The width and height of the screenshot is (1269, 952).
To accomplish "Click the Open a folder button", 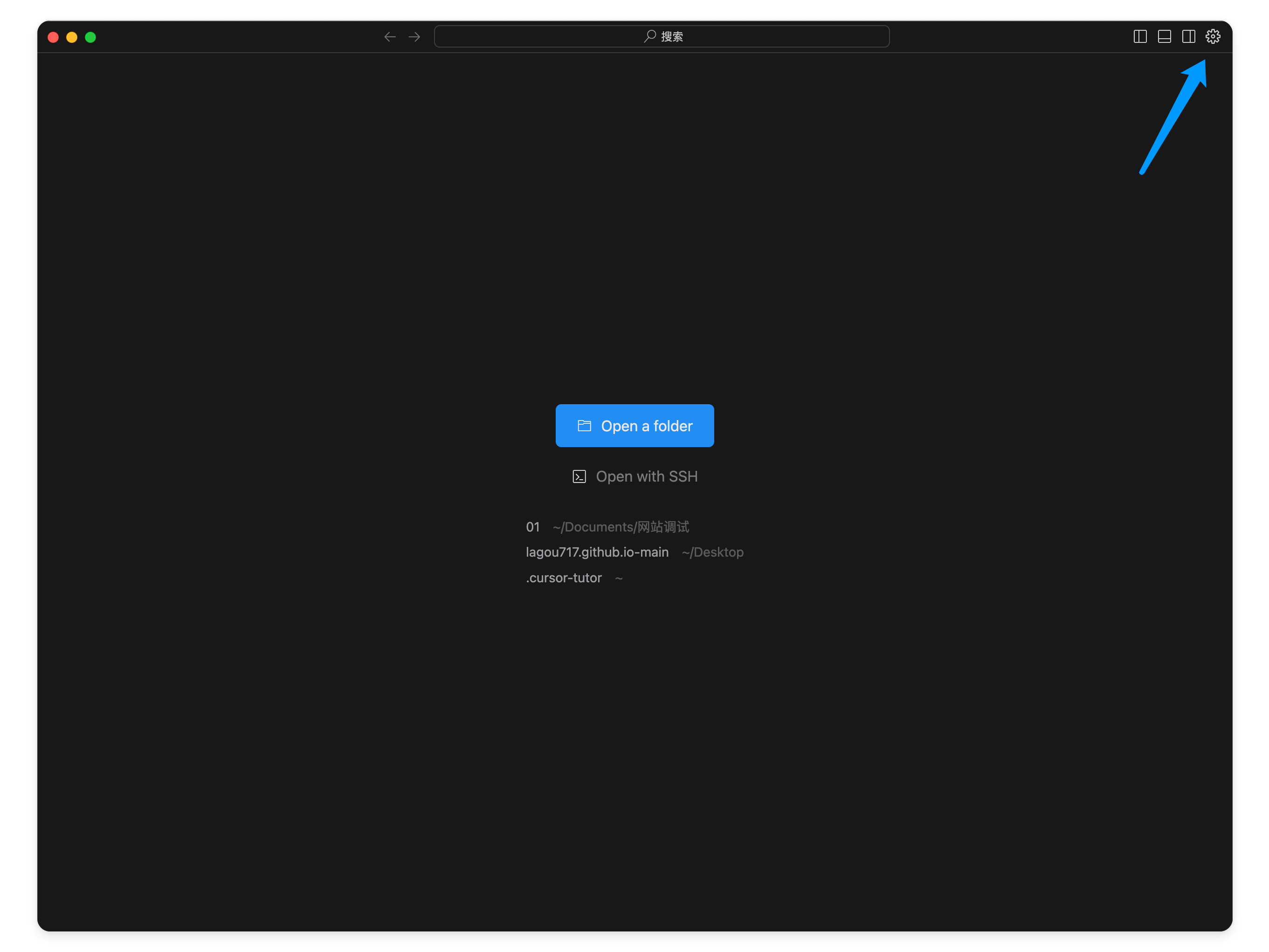I will point(634,426).
